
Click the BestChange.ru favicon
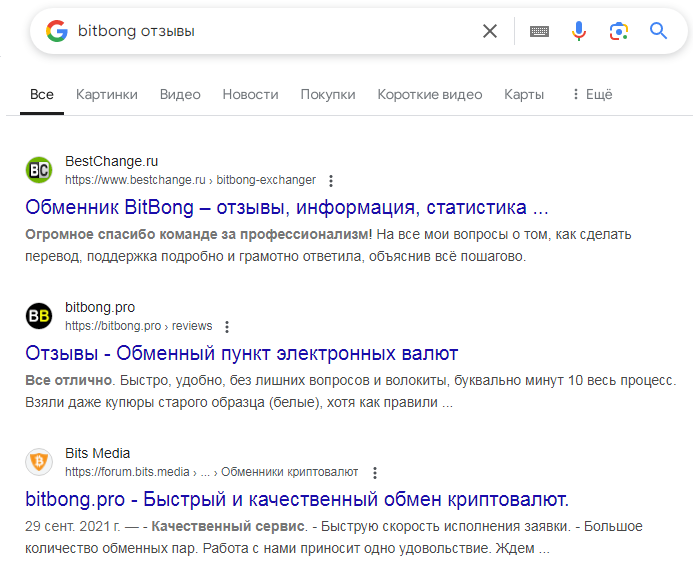coord(39,170)
